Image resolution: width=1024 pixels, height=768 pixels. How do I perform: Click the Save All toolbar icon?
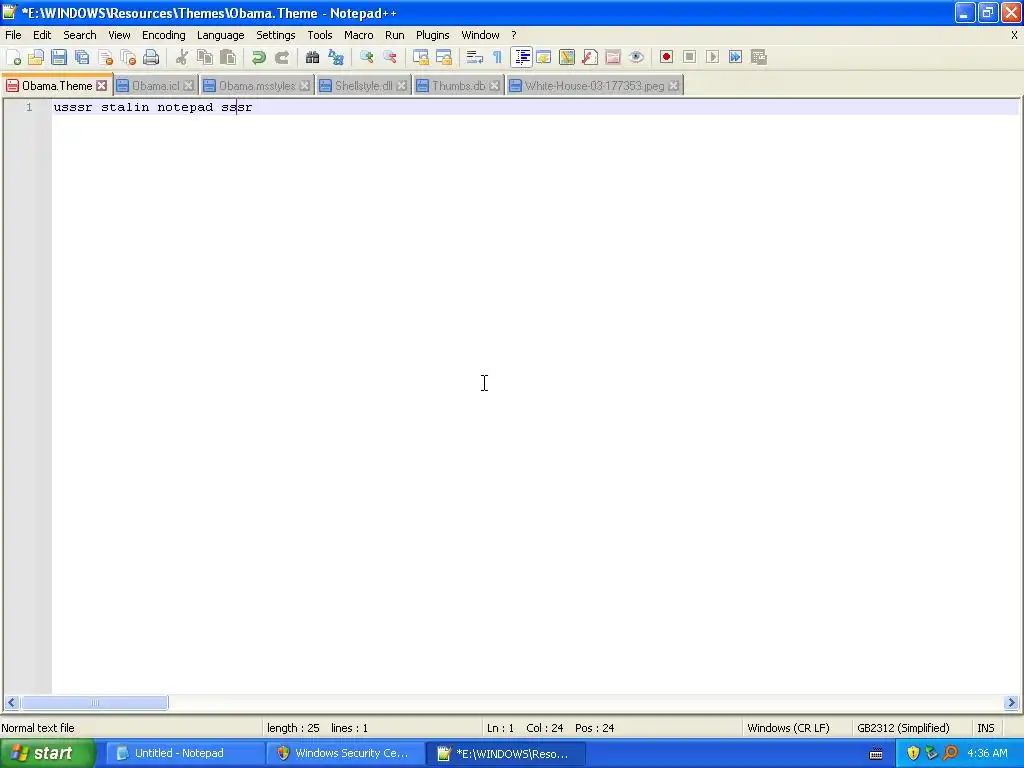click(82, 57)
